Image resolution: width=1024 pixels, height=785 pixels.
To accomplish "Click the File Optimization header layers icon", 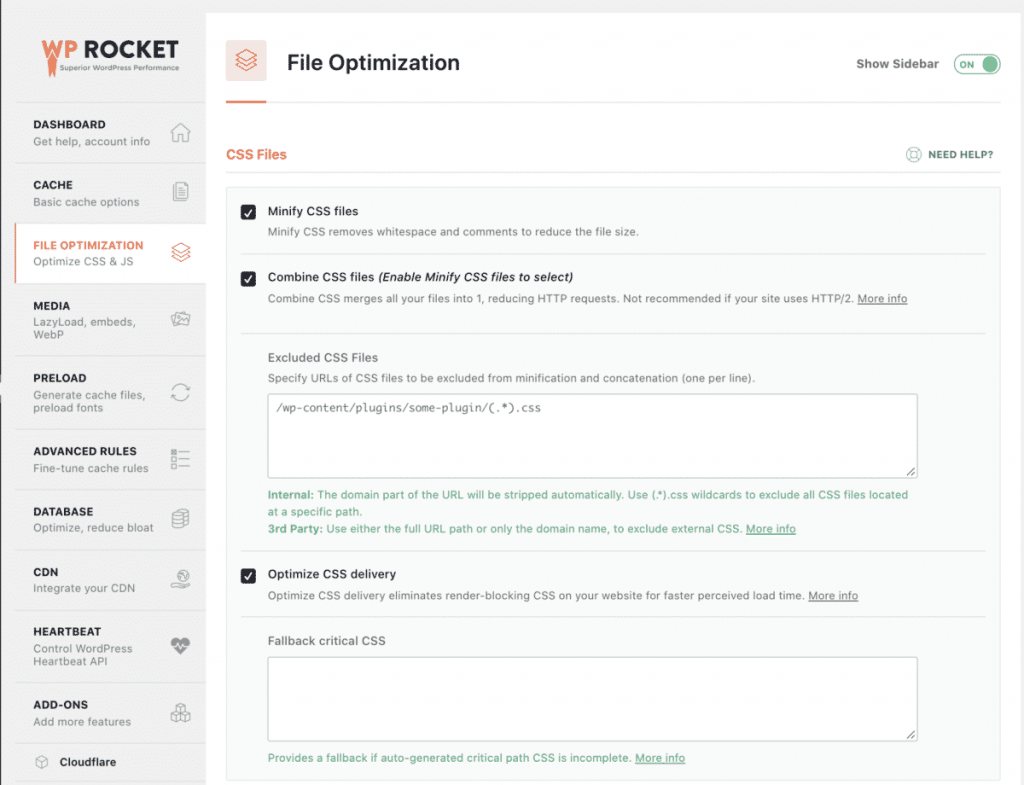I will click(x=246, y=61).
